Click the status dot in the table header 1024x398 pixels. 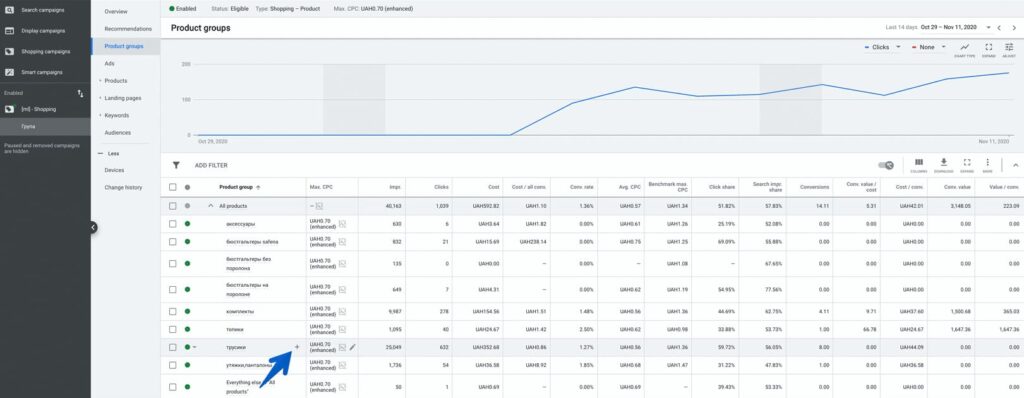(187, 187)
